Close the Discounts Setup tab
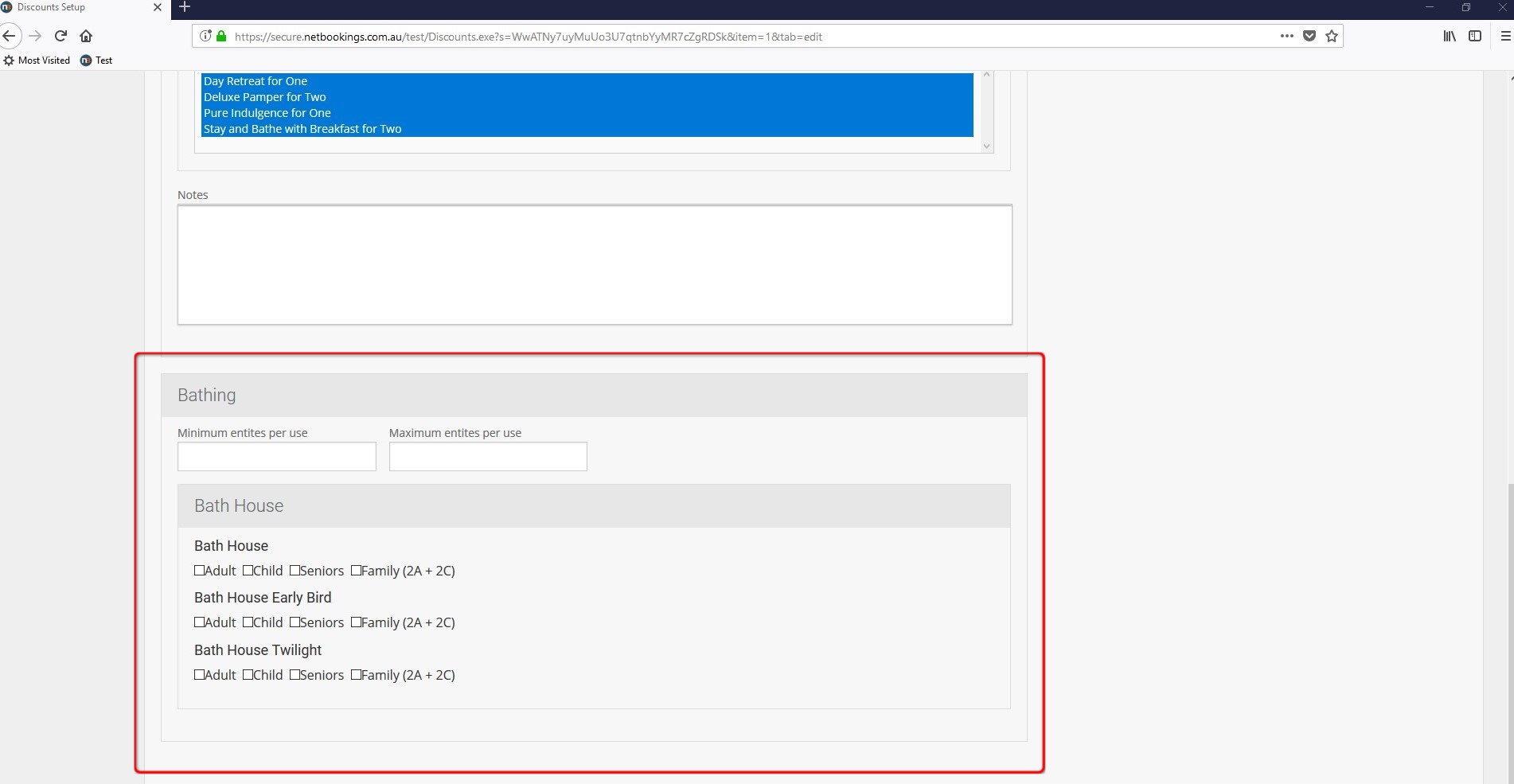The image size is (1514, 784). 157,7
